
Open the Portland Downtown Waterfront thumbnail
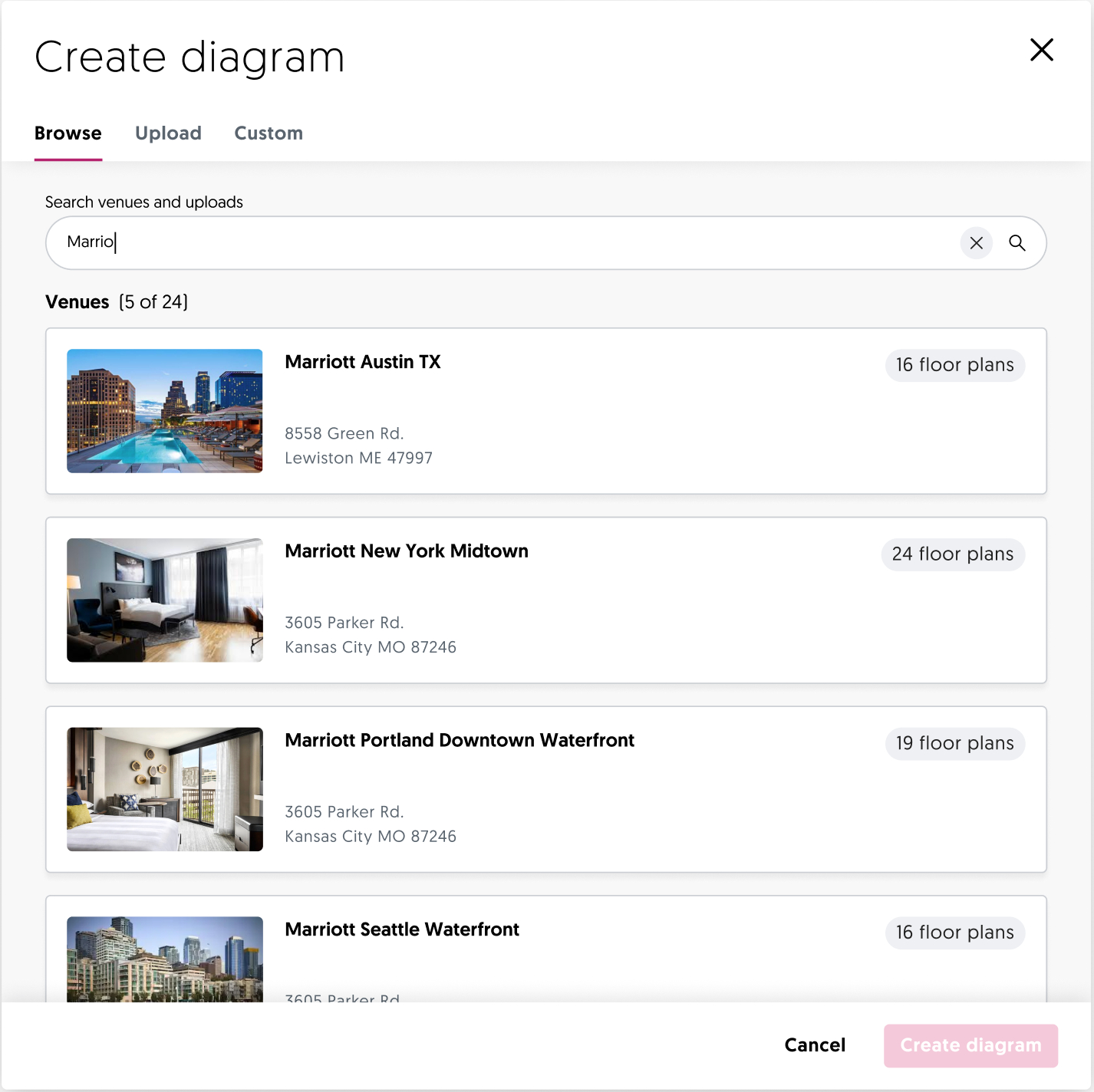coord(165,789)
